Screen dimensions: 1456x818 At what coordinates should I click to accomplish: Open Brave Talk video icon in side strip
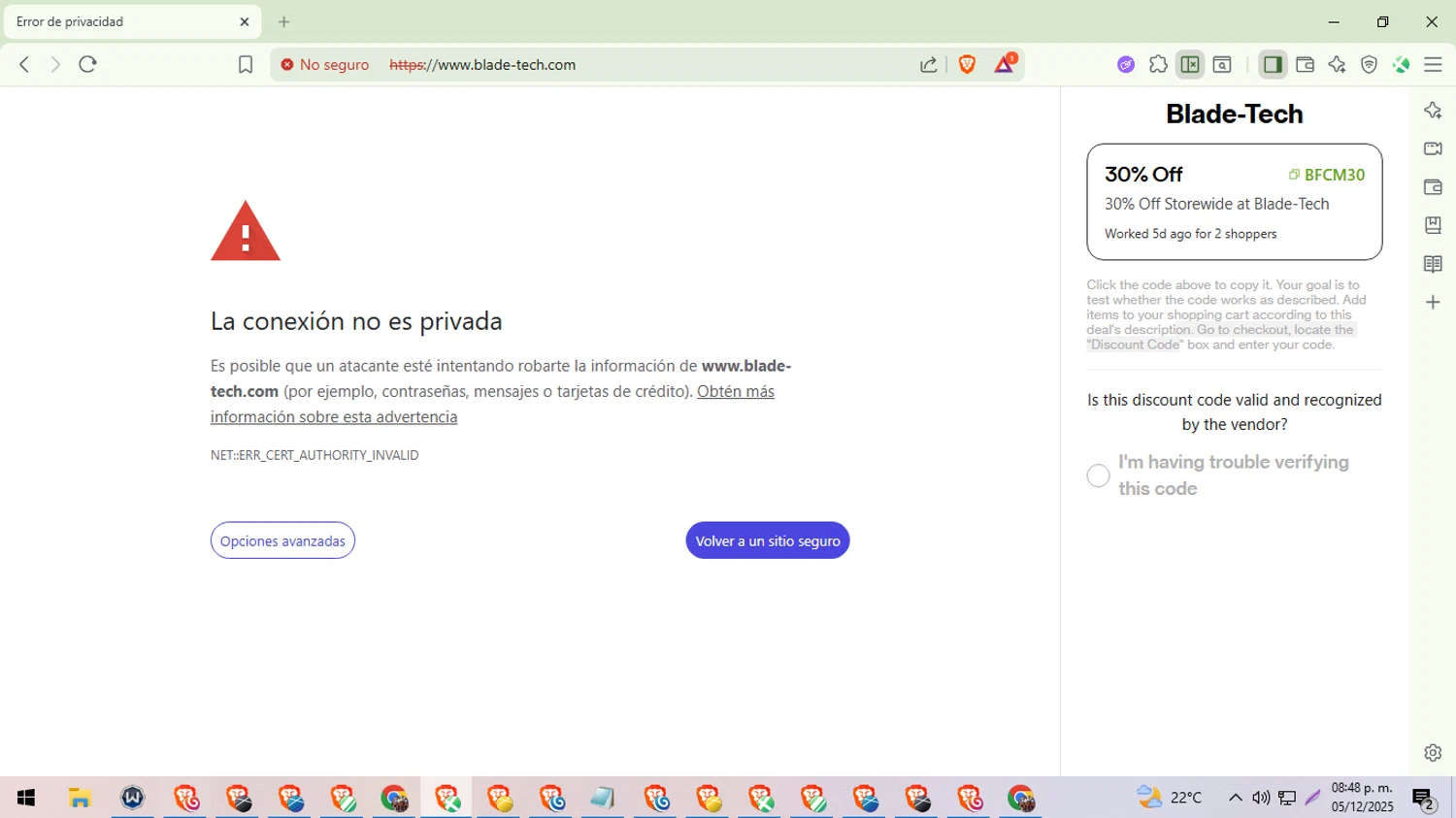click(x=1433, y=148)
